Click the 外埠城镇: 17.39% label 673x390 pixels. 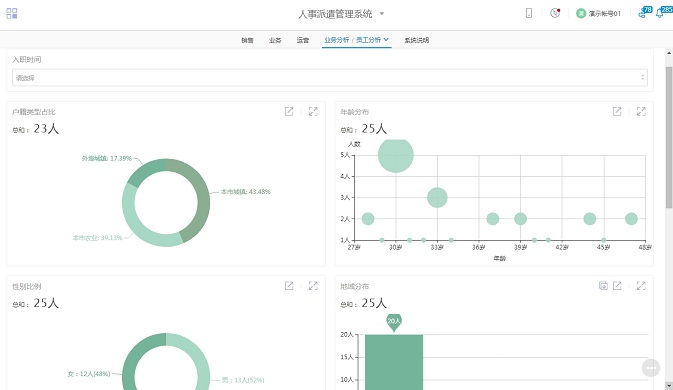(x=106, y=158)
